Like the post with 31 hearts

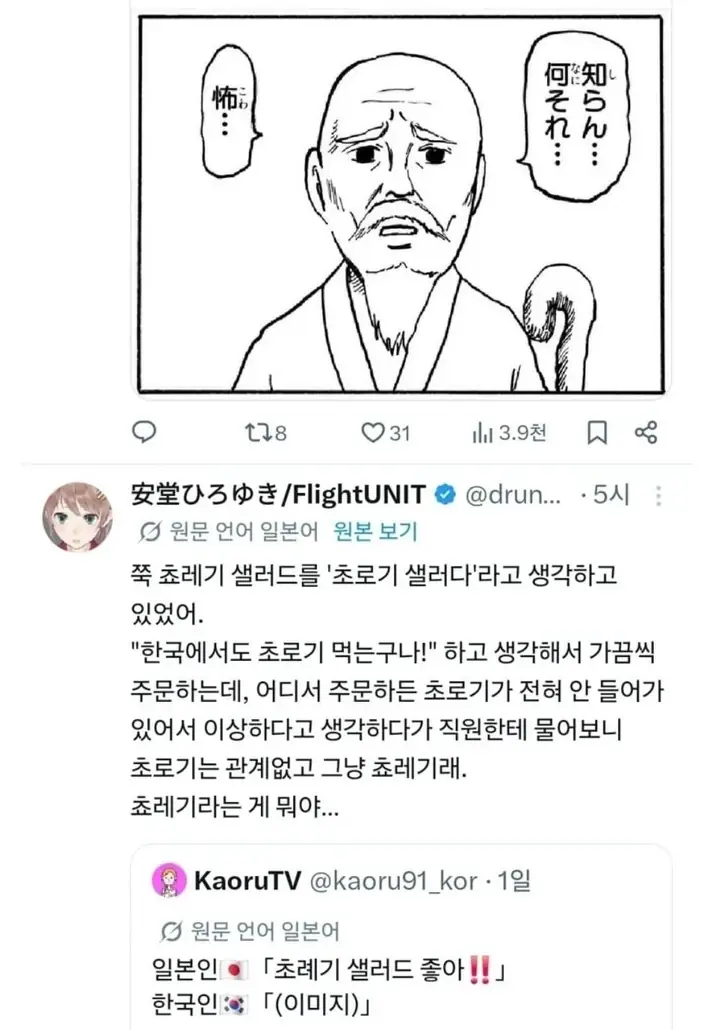pos(386,433)
